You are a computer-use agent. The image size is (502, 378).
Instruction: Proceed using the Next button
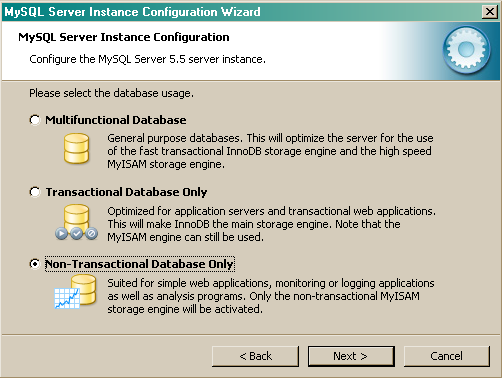pyautogui.click(x=351, y=356)
